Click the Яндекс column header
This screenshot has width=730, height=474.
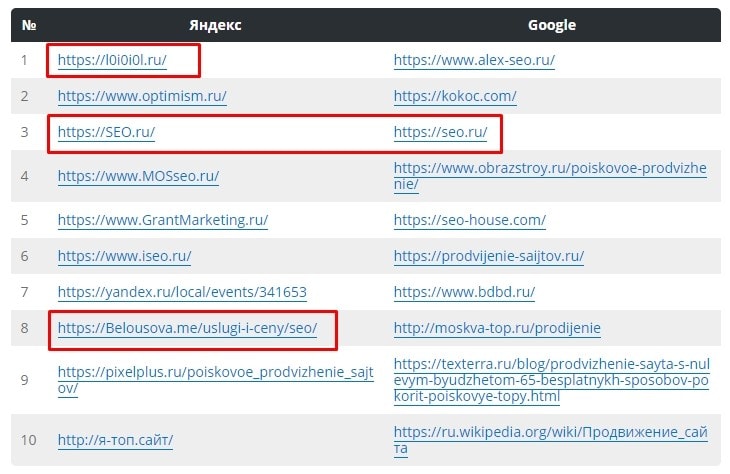[215, 25]
